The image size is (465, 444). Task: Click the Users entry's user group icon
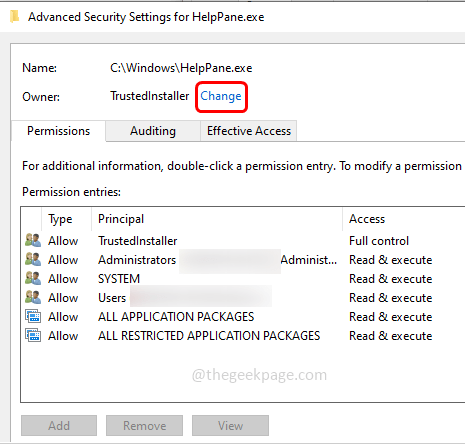(x=33, y=297)
